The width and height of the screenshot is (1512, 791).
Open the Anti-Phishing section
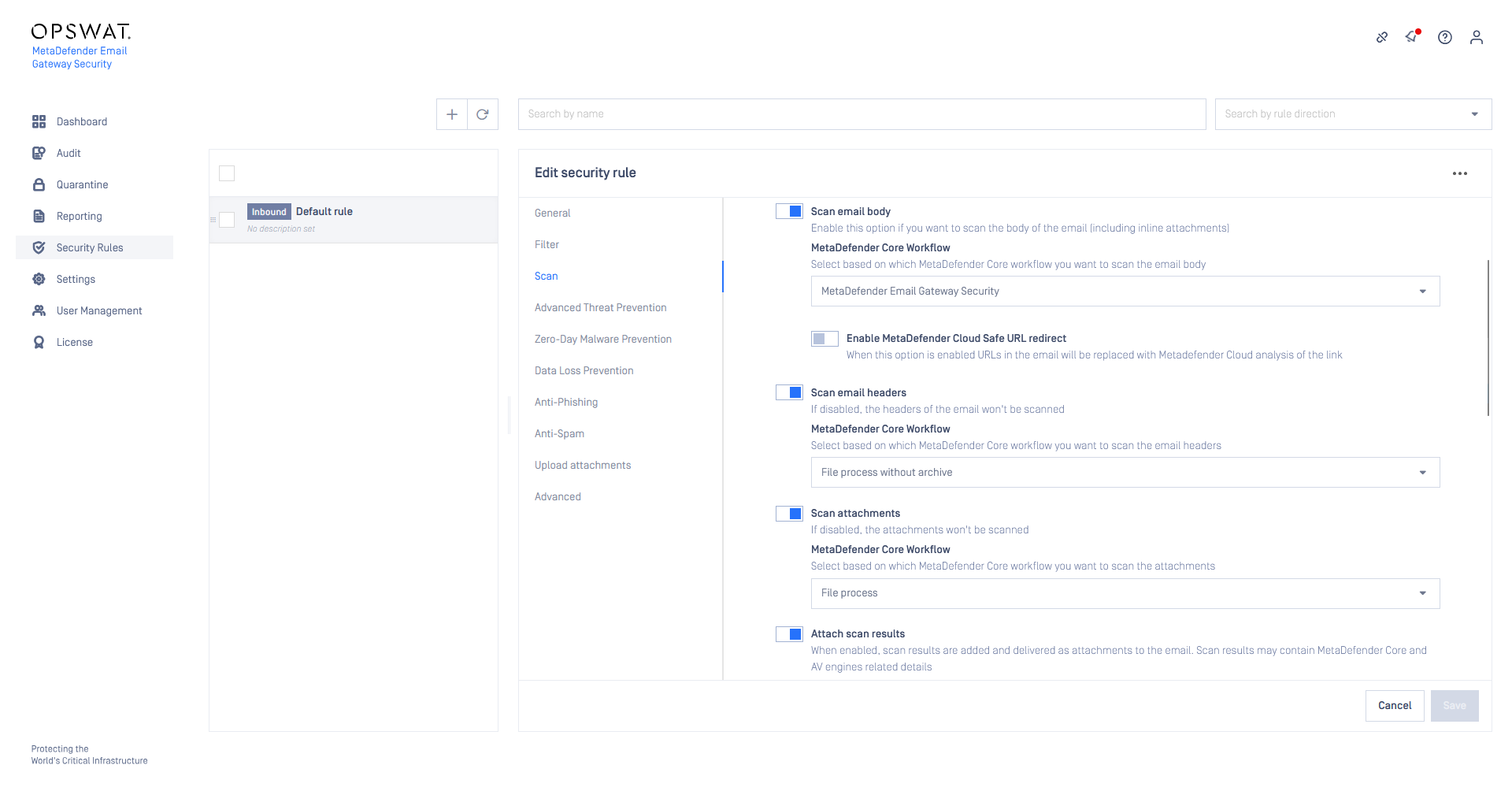566,402
